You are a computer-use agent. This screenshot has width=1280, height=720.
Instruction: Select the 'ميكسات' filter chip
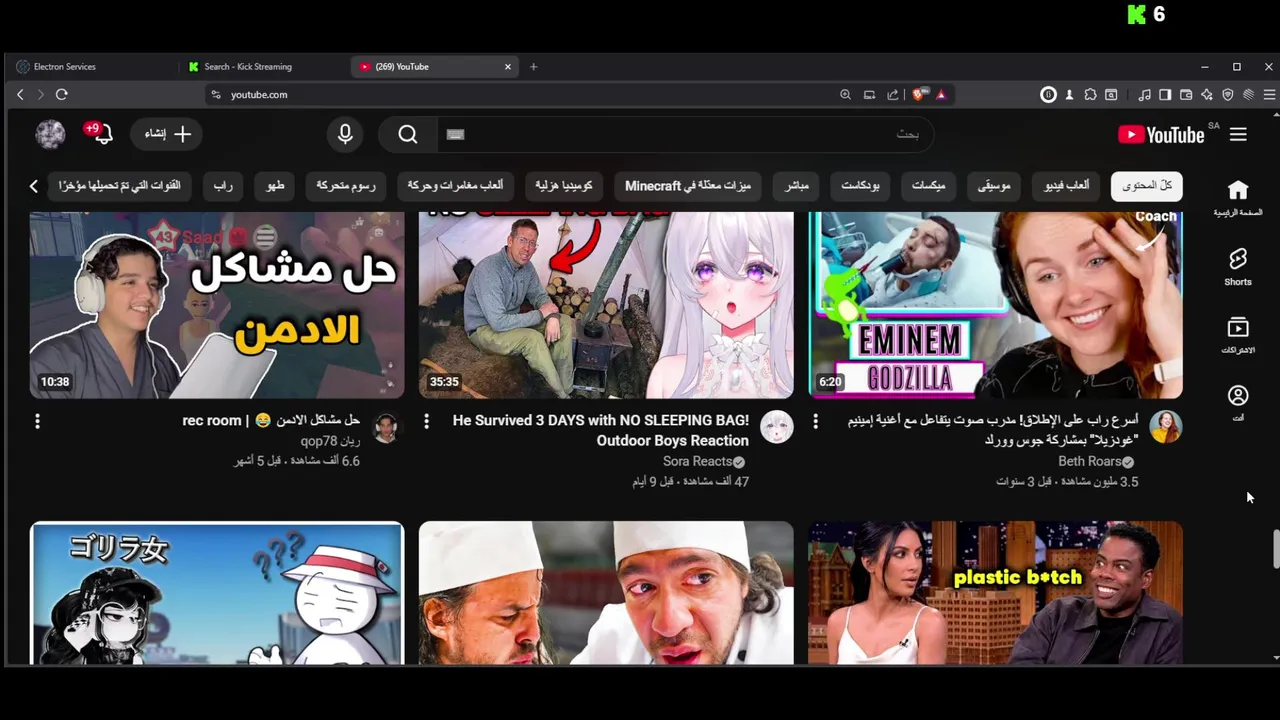[x=929, y=186]
